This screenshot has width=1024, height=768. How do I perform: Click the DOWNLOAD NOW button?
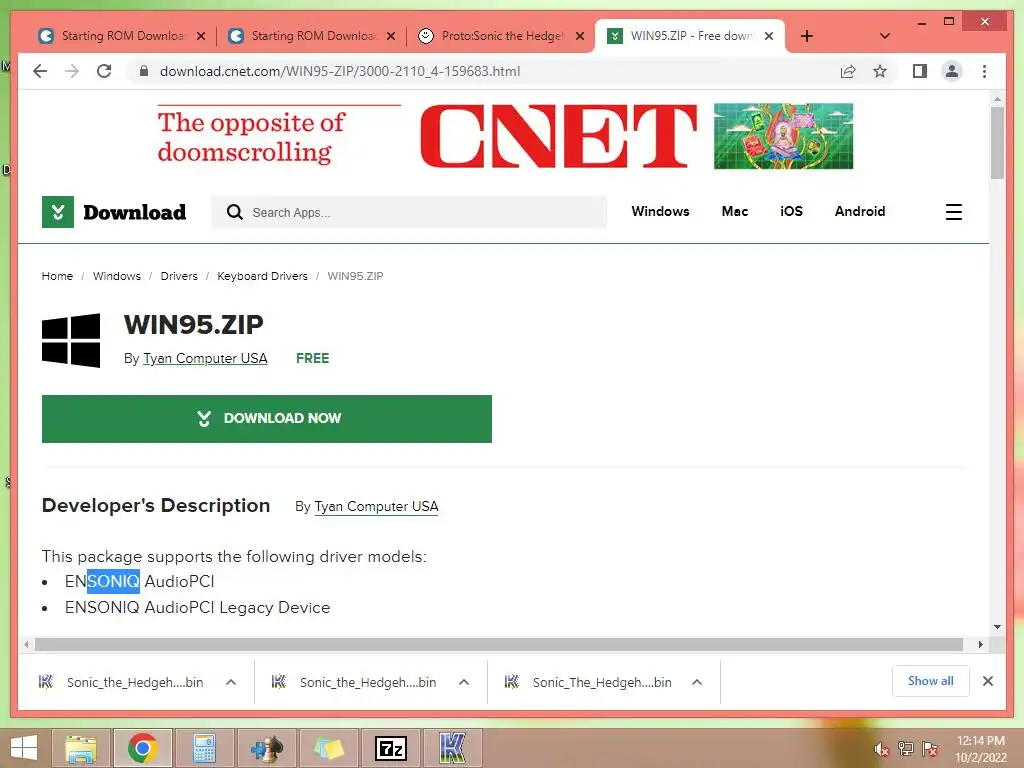[266, 419]
